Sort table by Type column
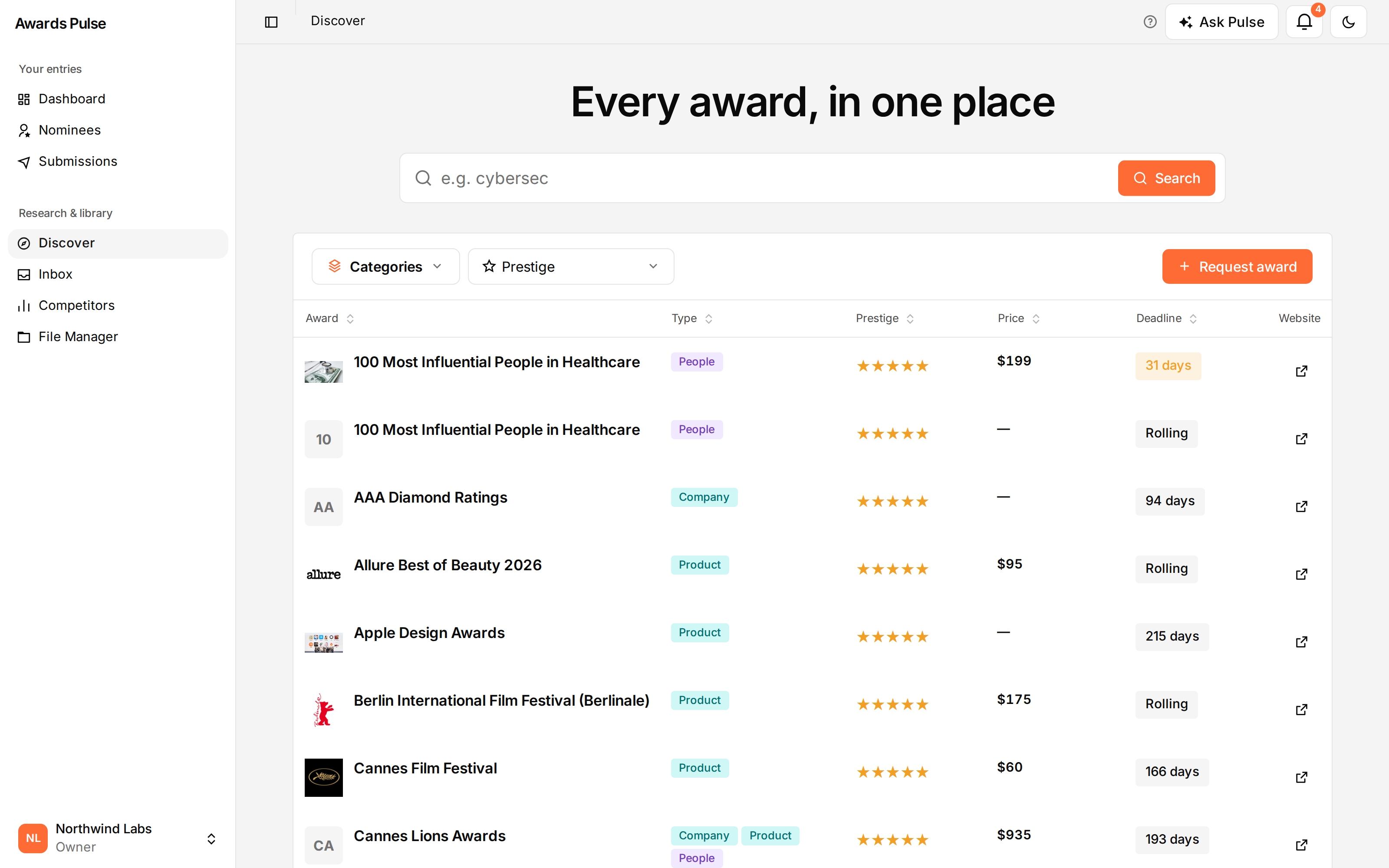This screenshot has height=868, width=1389. (692, 319)
